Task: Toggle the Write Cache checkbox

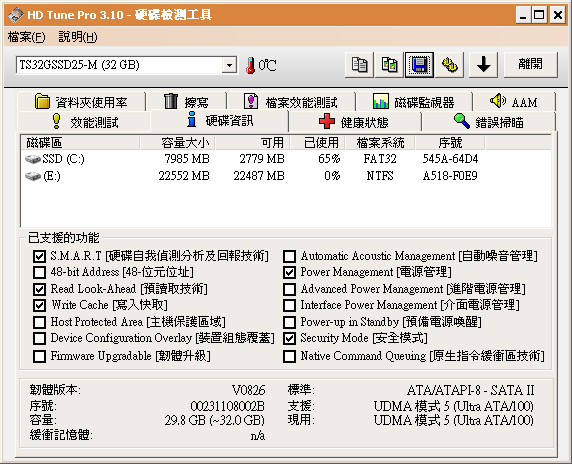Action: tap(39, 305)
